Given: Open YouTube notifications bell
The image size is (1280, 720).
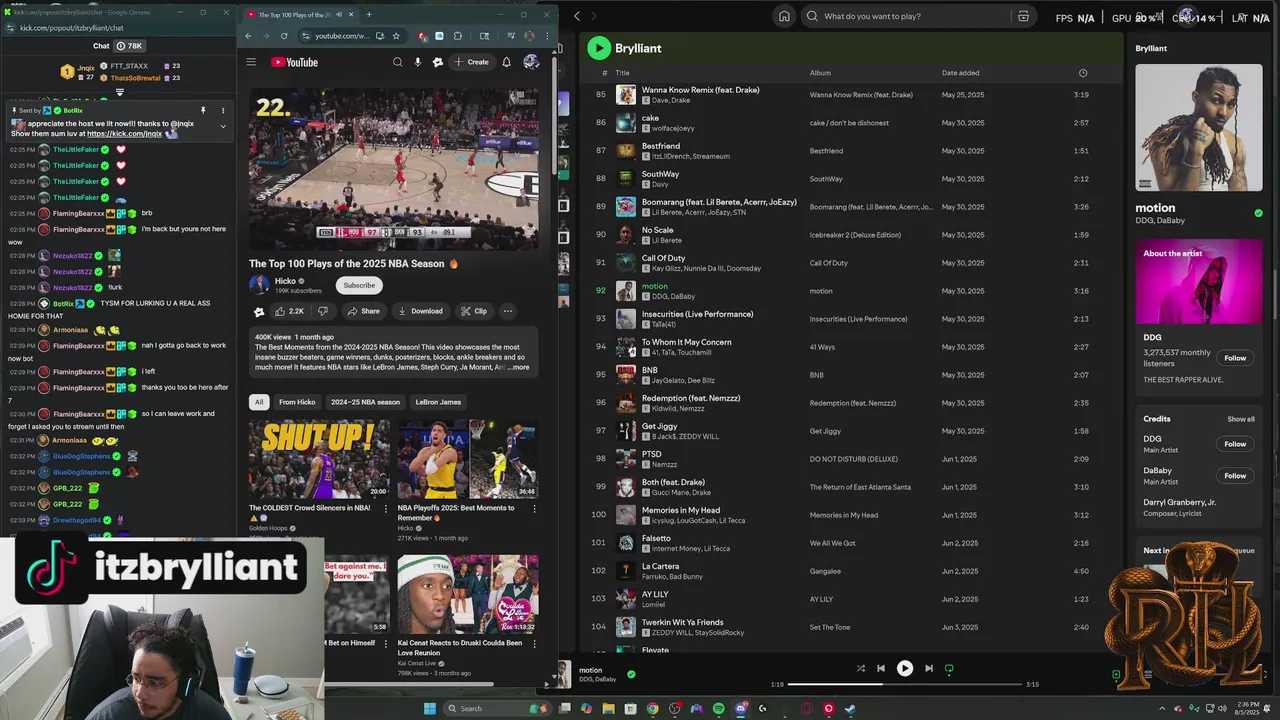Looking at the screenshot, I should [506, 62].
